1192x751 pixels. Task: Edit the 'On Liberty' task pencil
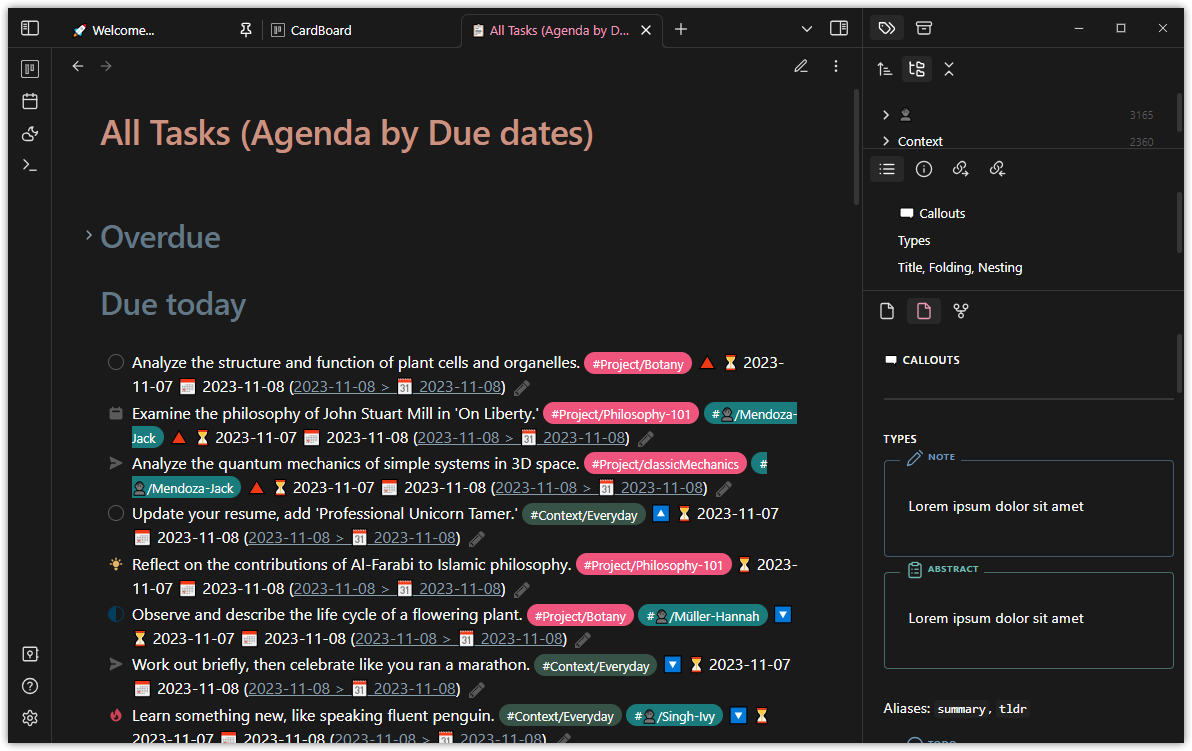(645, 439)
